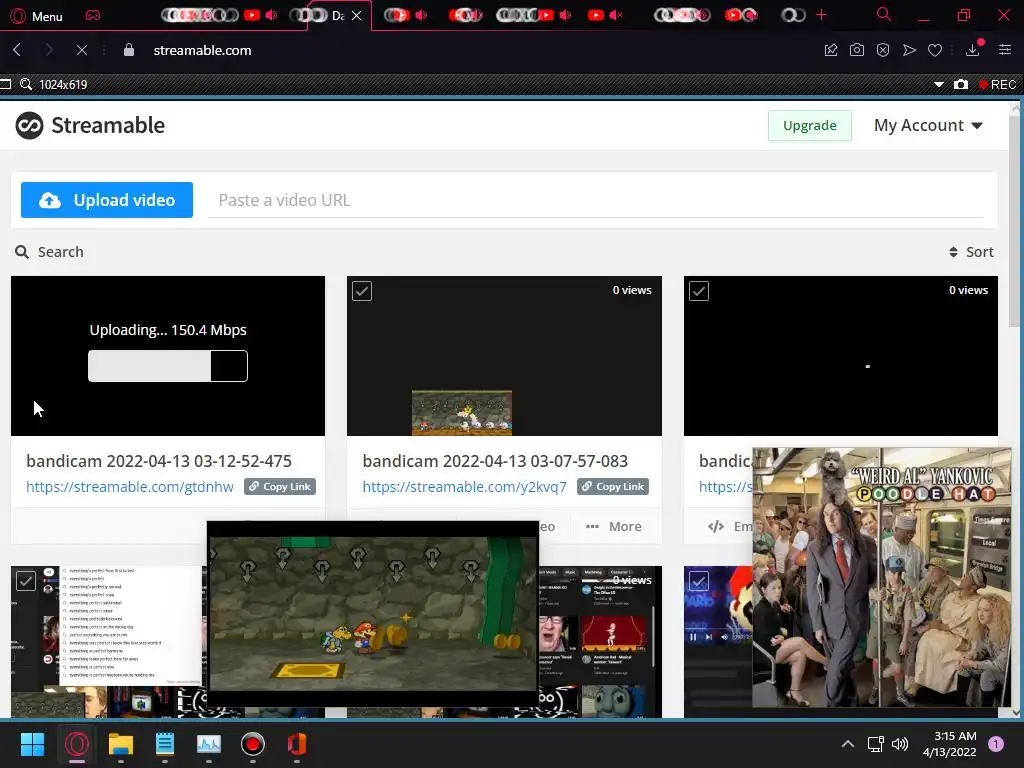Image resolution: width=1024 pixels, height=768 pixels.
Task: Expand the system tray hidden icons chevron
Action: point(848,744)
